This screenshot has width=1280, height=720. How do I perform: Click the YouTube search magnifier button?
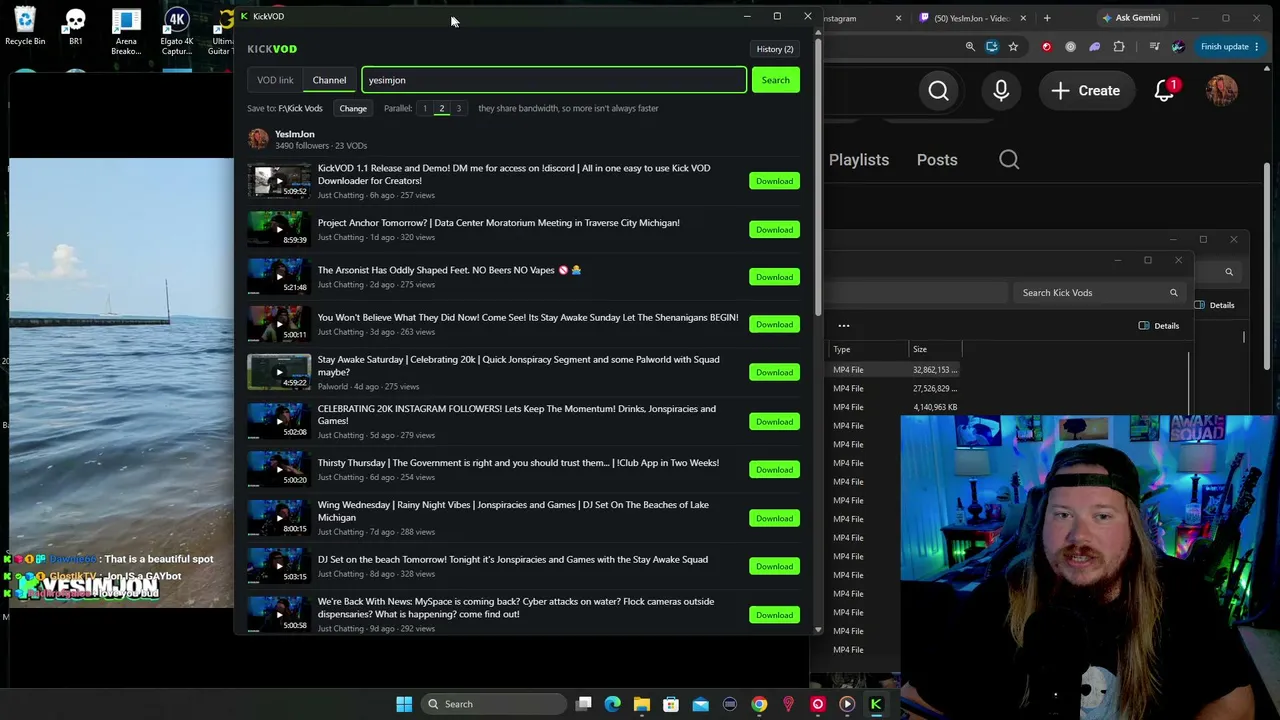tap(938, 91)
